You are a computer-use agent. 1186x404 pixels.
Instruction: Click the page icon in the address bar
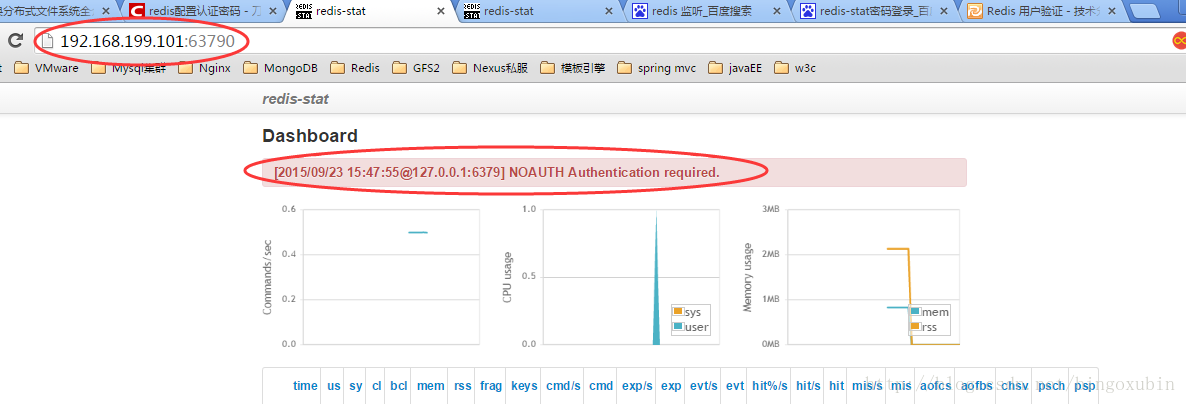coord(48,41)
